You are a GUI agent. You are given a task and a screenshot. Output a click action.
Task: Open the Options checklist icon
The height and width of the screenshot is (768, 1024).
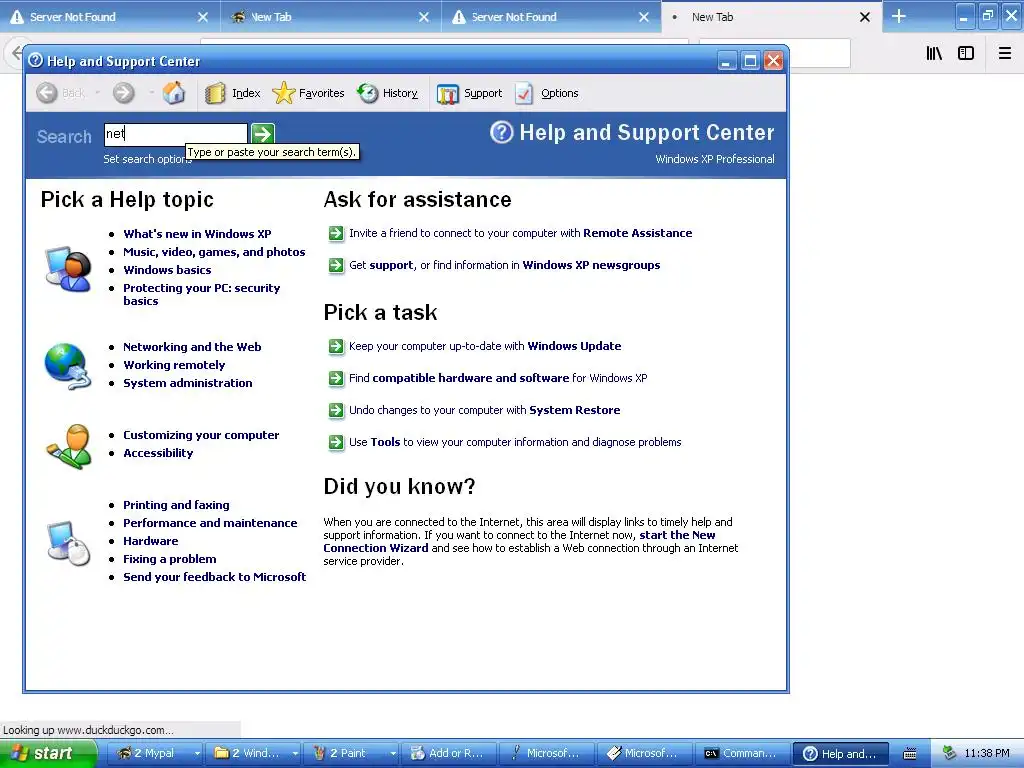[x=524, y=93]
